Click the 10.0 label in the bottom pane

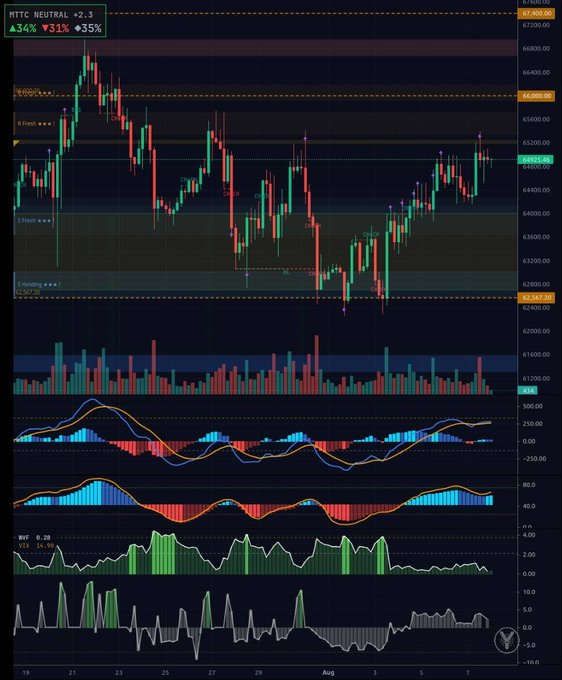pyautogui.click(x=529, y=592)
